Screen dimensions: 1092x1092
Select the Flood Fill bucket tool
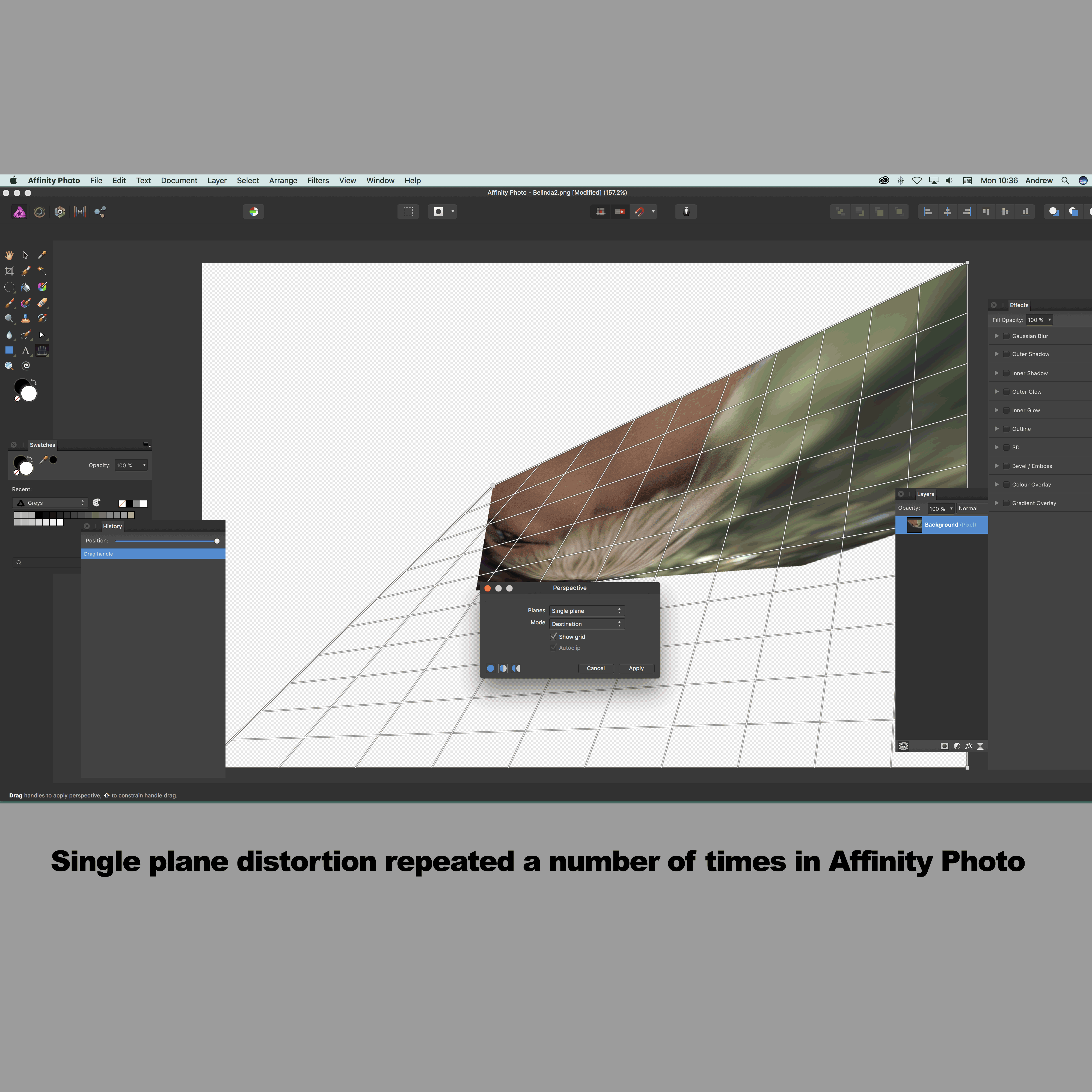(25, 287)
